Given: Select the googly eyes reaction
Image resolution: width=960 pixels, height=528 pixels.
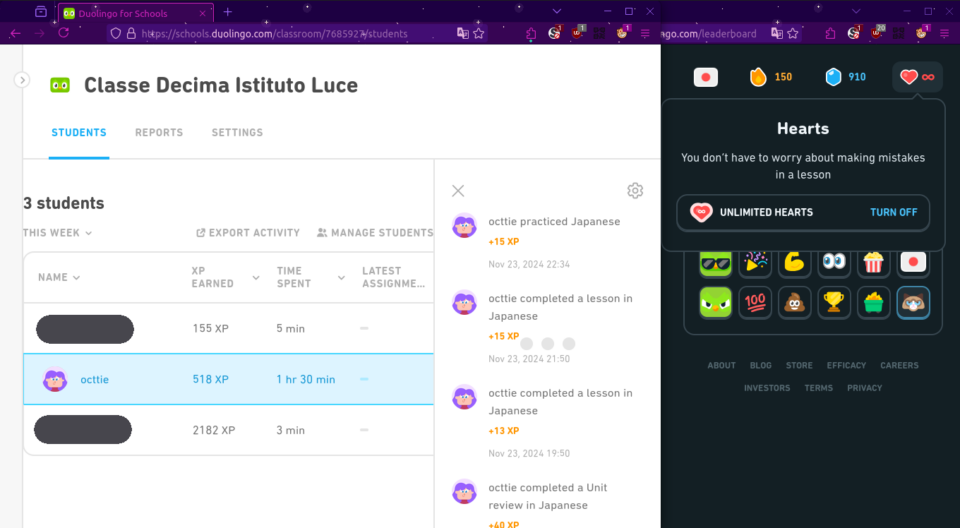Looking at the screenshot, I should 834,262.
